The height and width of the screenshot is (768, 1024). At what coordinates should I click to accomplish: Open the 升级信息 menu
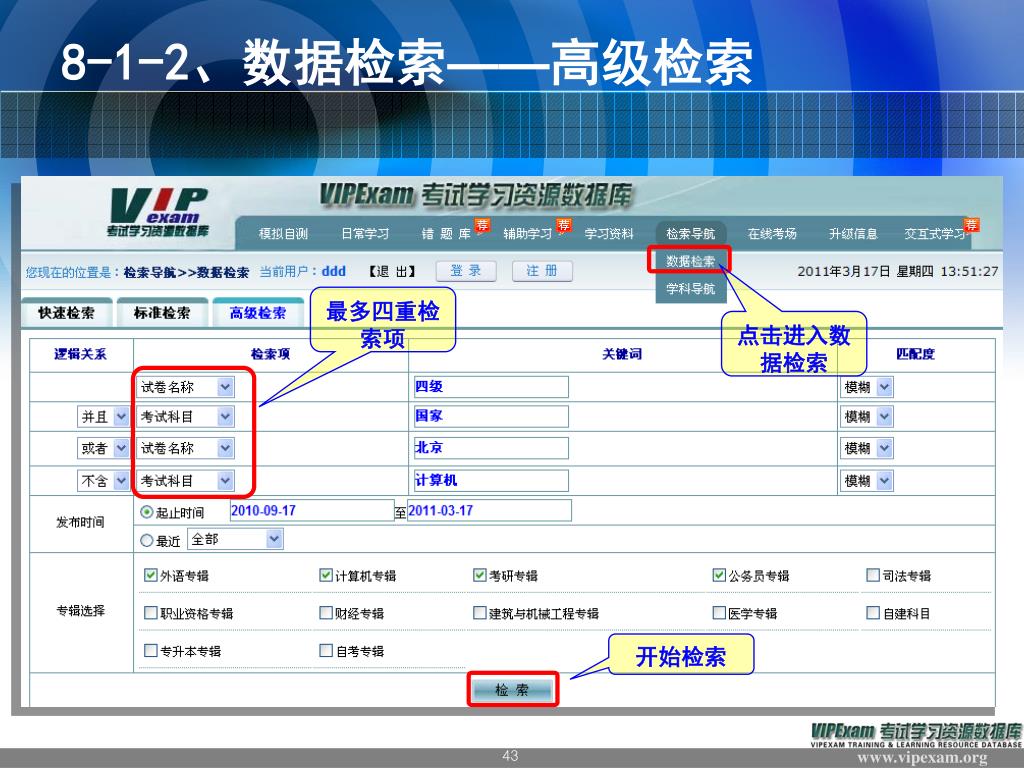[853, 234]
